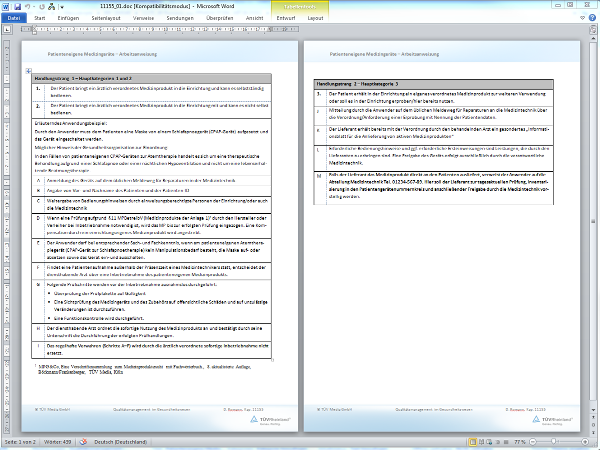This screenshot has width=600, height=450.
Task: Open the Datei tab
Action: pyautogui.click(x=14, y=18)
